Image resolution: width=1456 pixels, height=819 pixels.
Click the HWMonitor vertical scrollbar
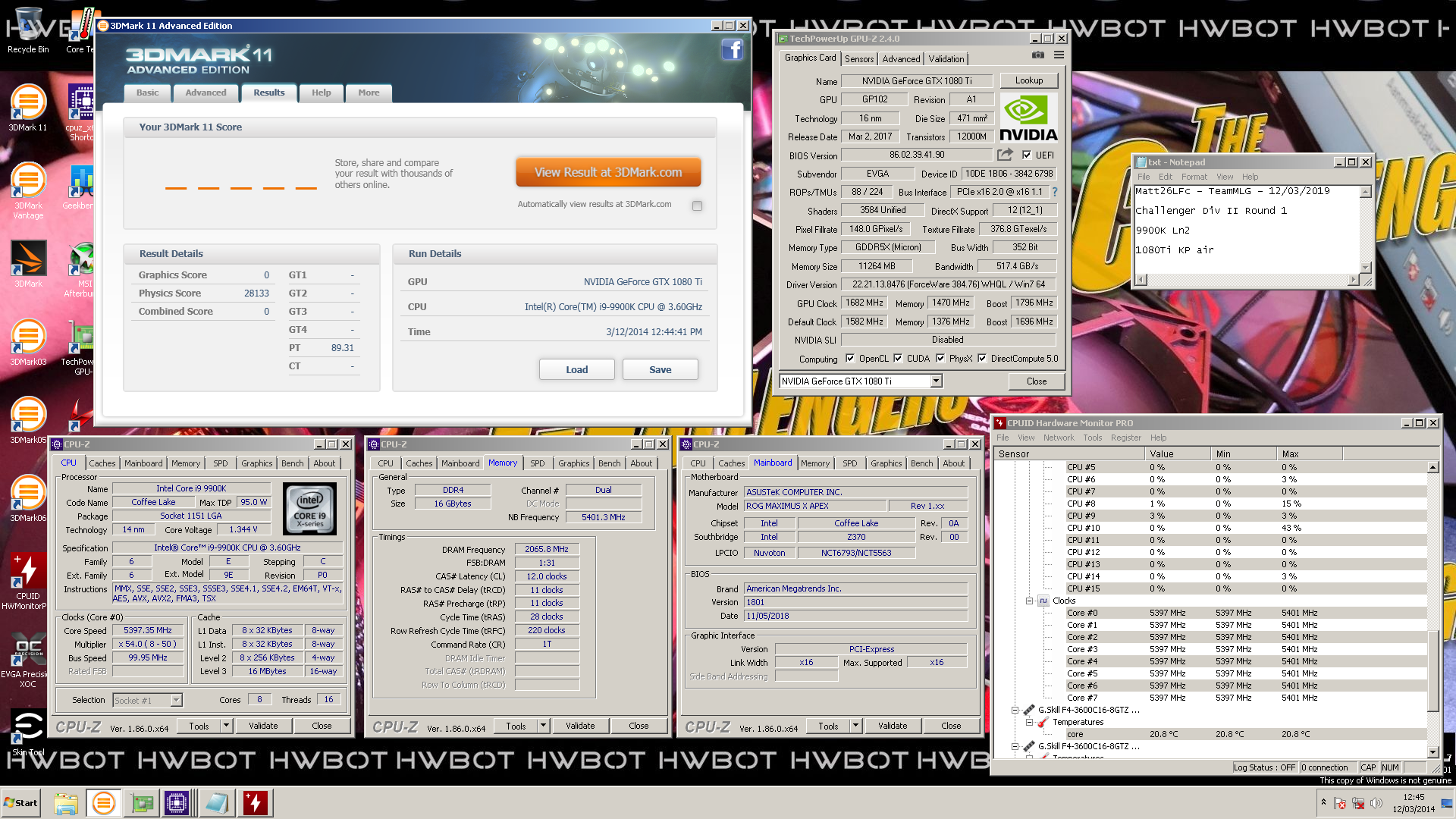pyautogui.click(x=1432, y=610)
